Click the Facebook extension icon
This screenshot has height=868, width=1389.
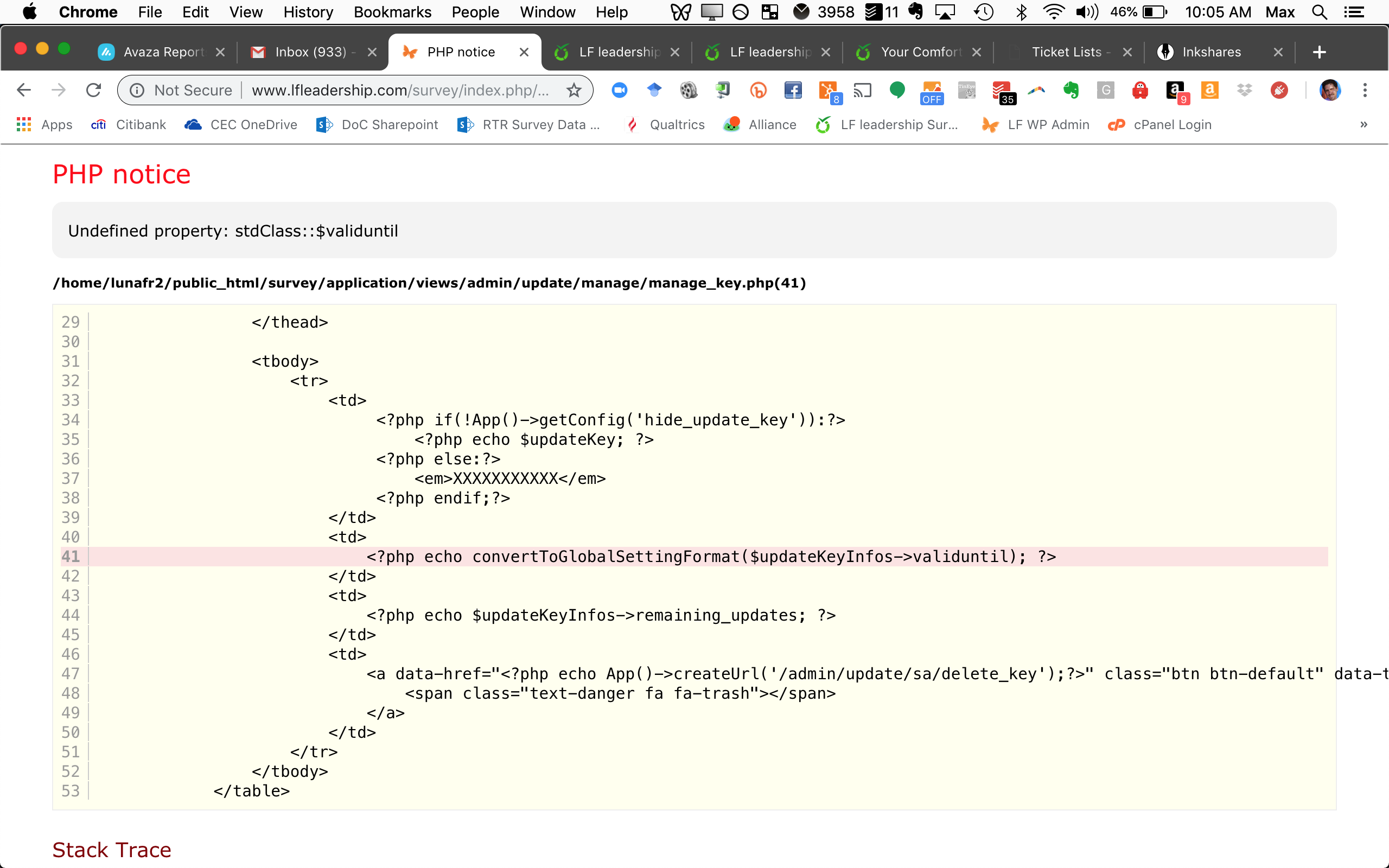793,90
